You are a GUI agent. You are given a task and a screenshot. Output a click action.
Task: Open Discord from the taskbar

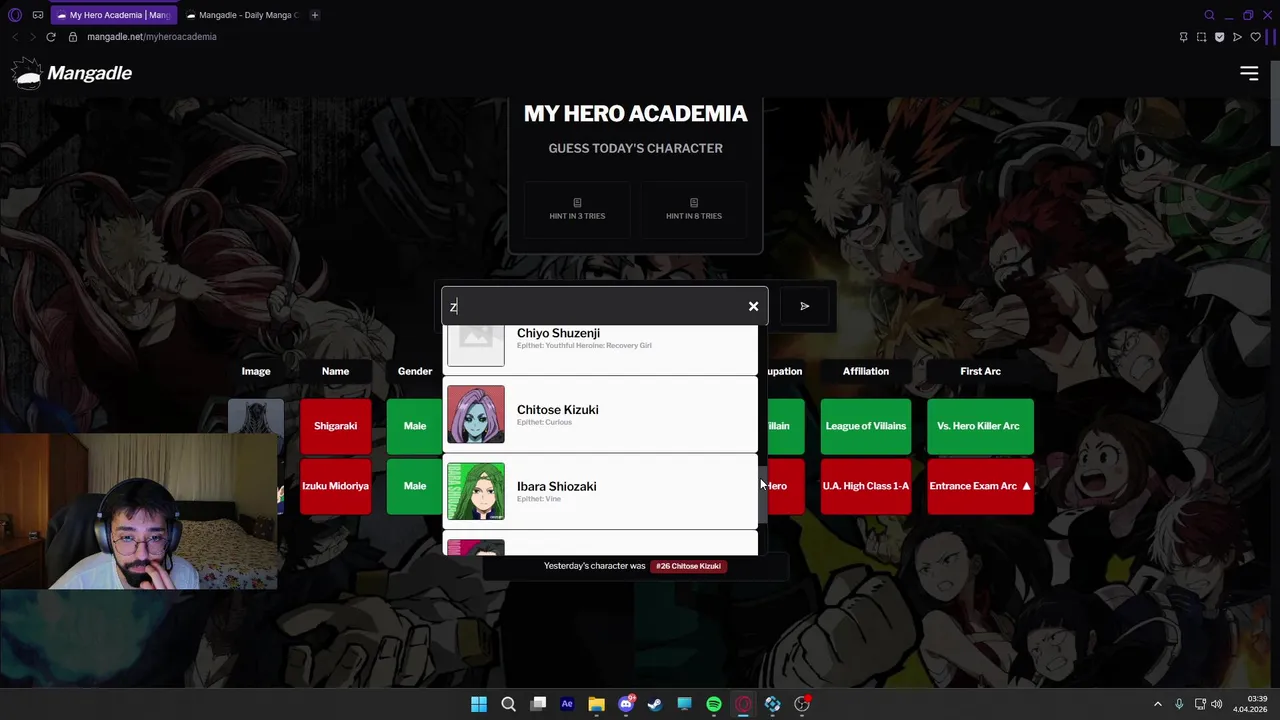point(626,704)
